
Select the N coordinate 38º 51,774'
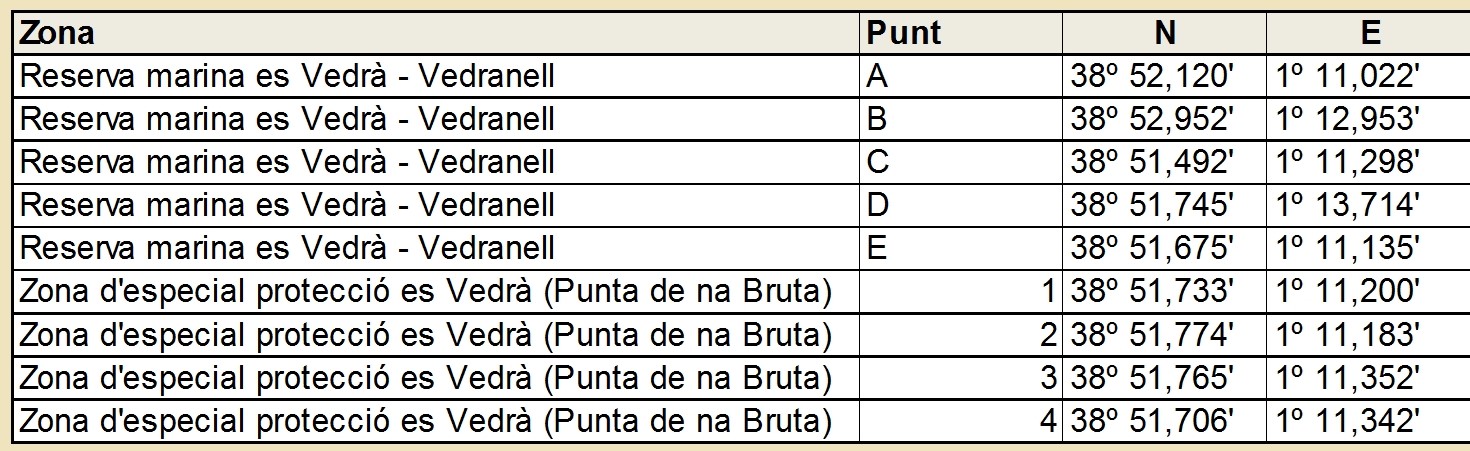tap(1153, 335)
